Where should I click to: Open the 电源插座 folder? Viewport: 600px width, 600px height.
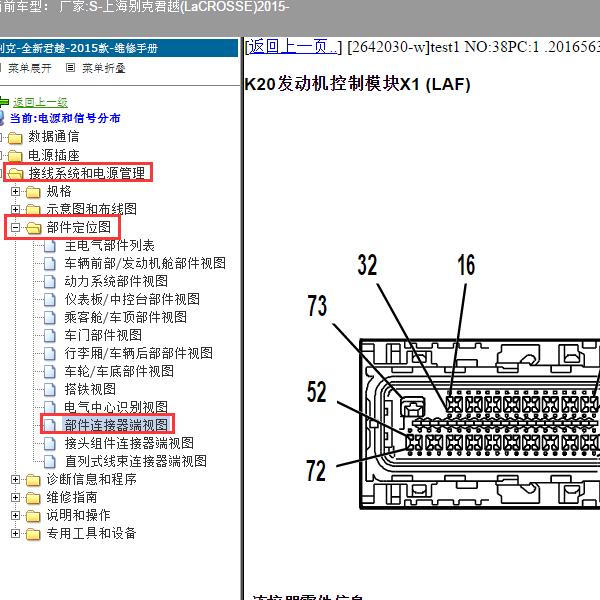tap(54, 155)
